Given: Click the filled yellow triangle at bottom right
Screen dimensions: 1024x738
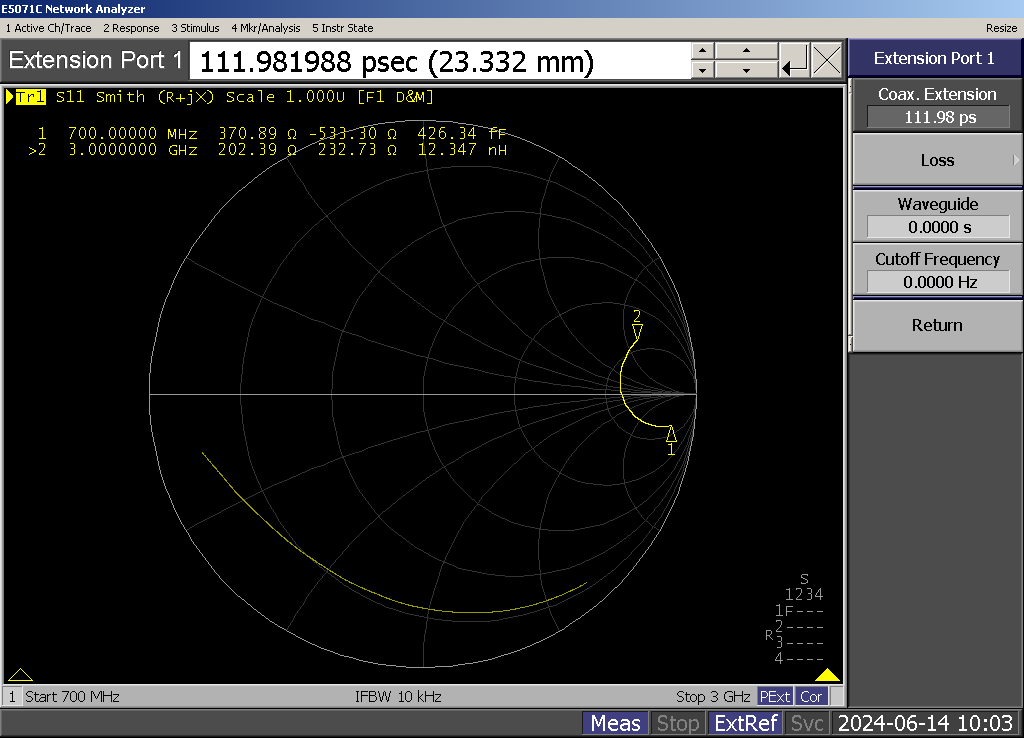Looking at the screenshot, I should [827, 675].
